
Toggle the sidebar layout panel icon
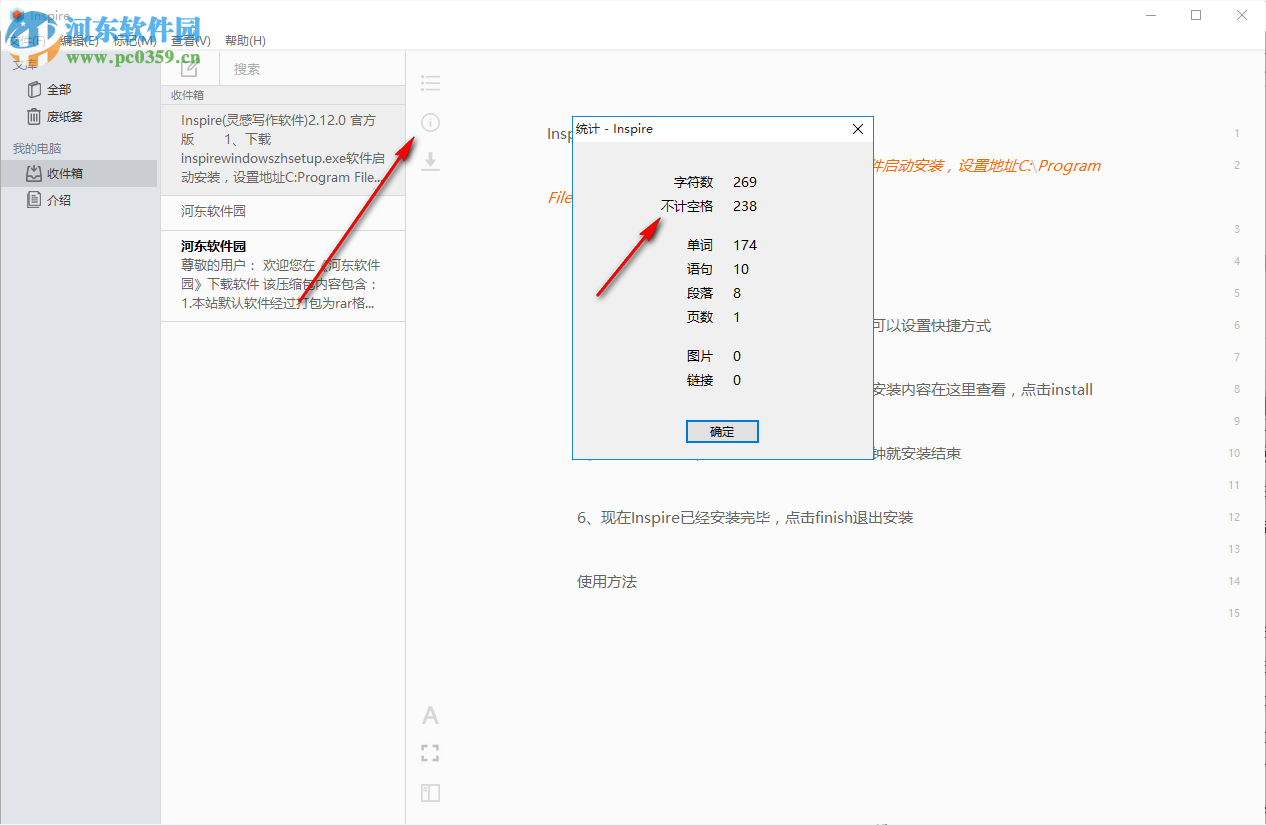pyautogui.click(x=430, y=793)
